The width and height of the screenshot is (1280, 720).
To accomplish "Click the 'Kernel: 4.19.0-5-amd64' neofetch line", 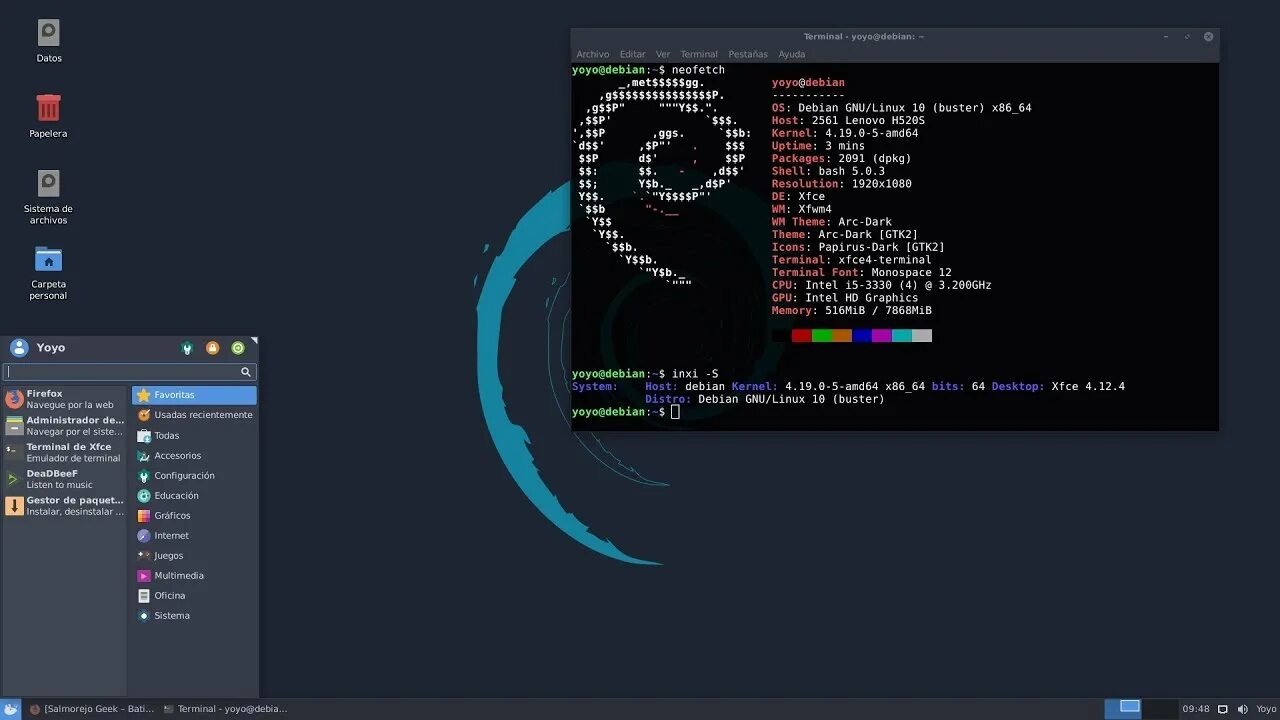I will pyautogui.click(x=844, y=133).
